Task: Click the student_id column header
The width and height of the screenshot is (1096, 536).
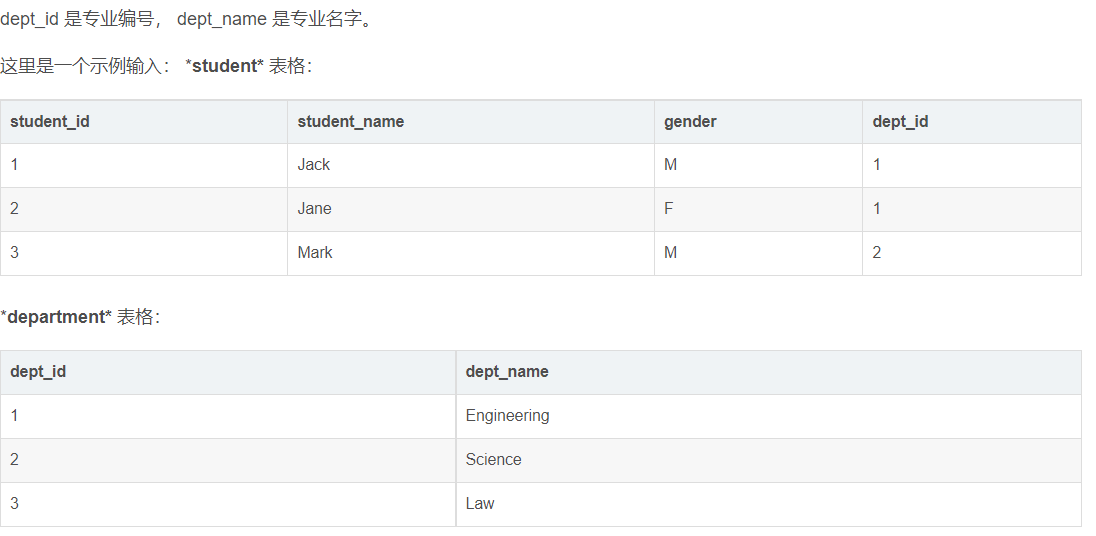Action: tap(144, 122)
